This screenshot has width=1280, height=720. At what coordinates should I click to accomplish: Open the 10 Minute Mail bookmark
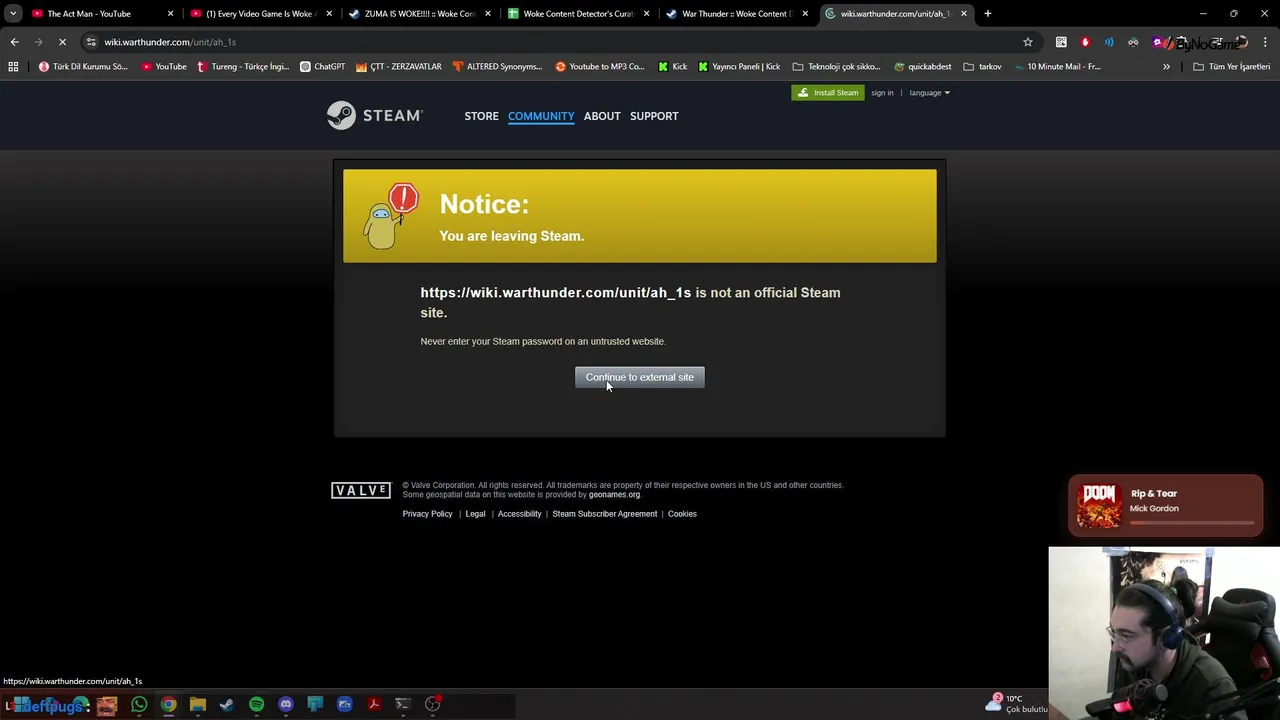point(1056,67)
